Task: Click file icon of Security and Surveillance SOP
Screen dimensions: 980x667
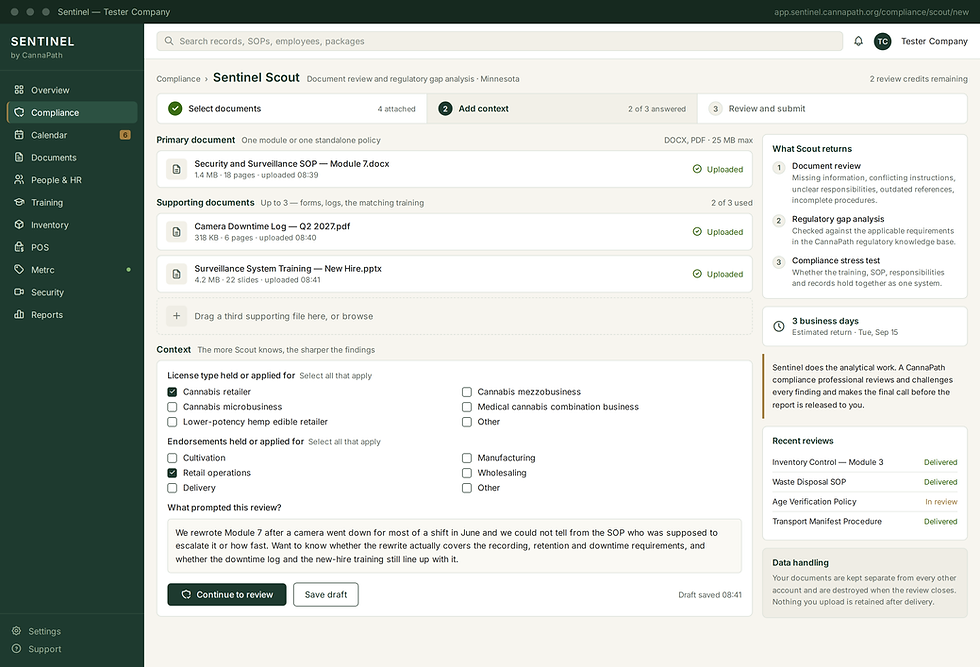Action: 176,169
